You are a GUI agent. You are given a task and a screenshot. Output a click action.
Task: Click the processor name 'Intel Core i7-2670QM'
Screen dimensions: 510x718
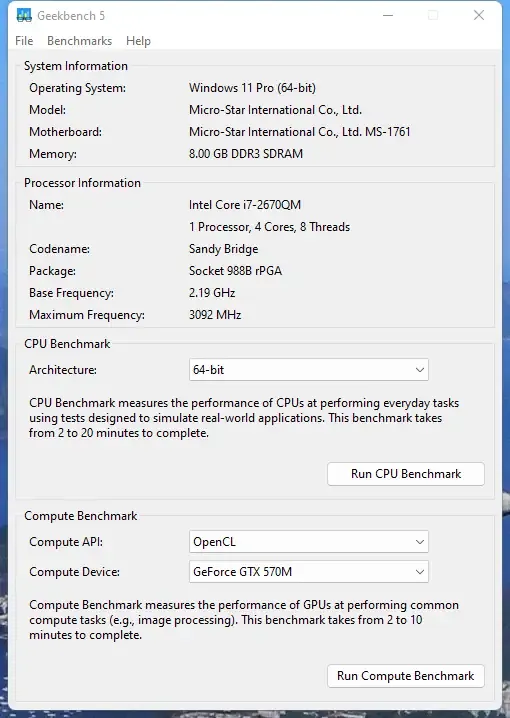pyautogui.click(x=245, y=205)
